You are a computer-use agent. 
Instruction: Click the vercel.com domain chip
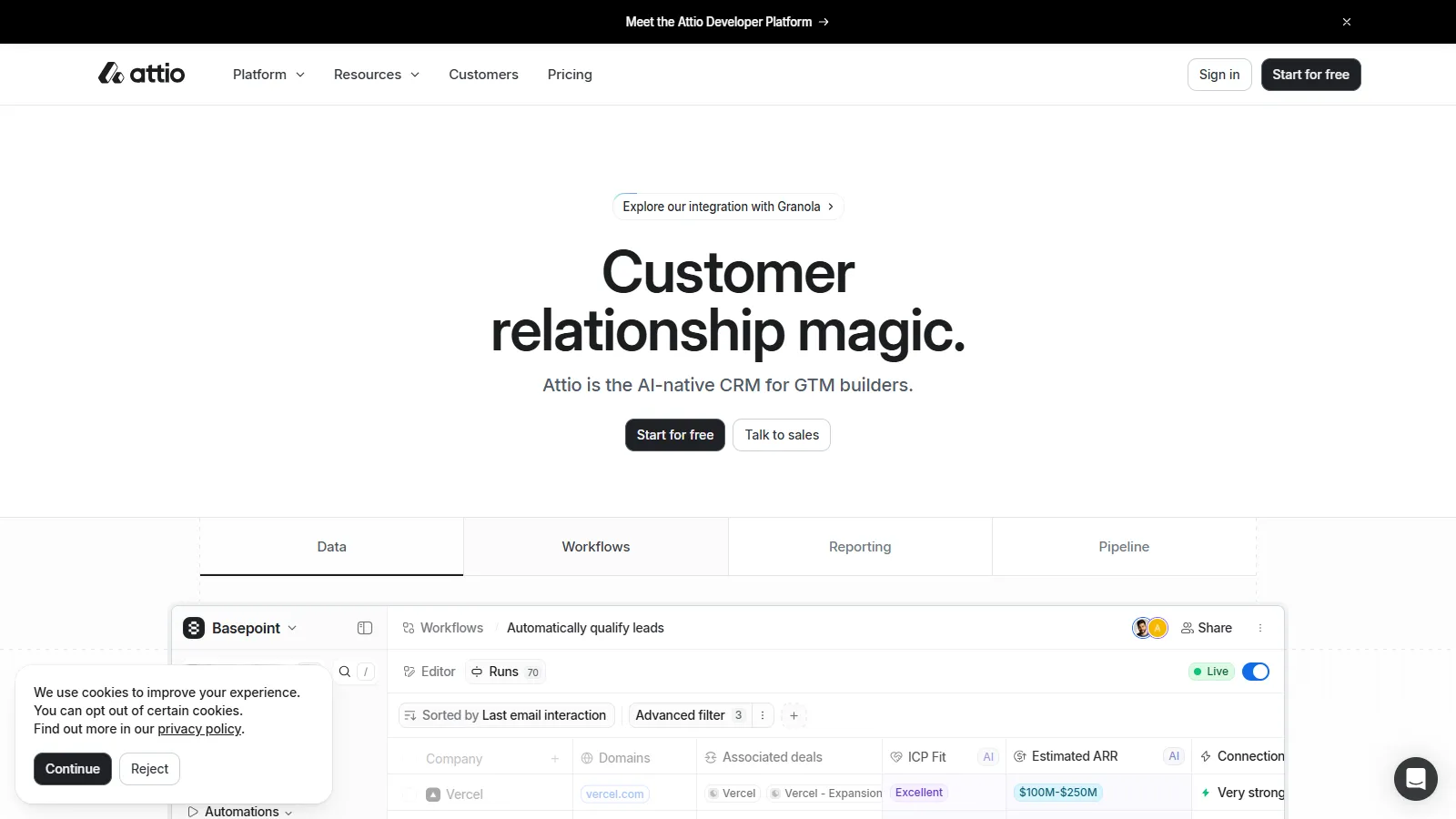614,794
